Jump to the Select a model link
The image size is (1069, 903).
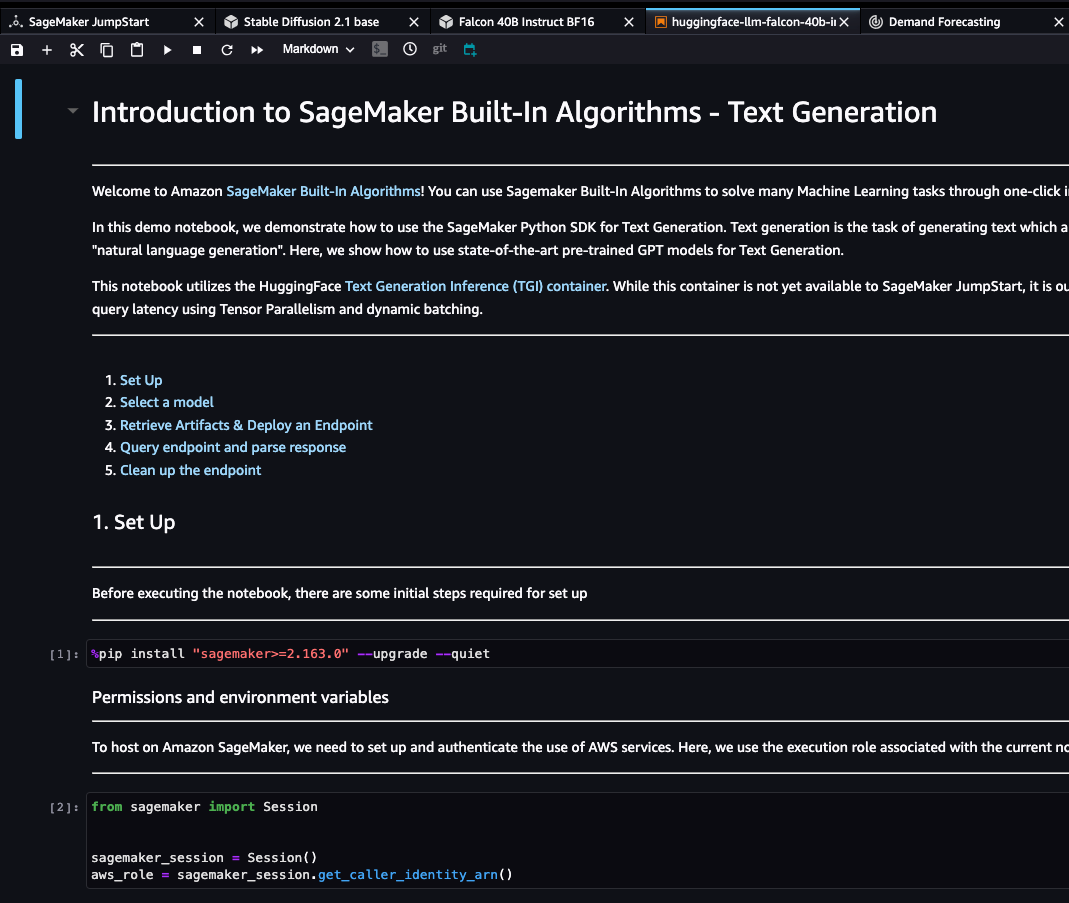point(167,402)
